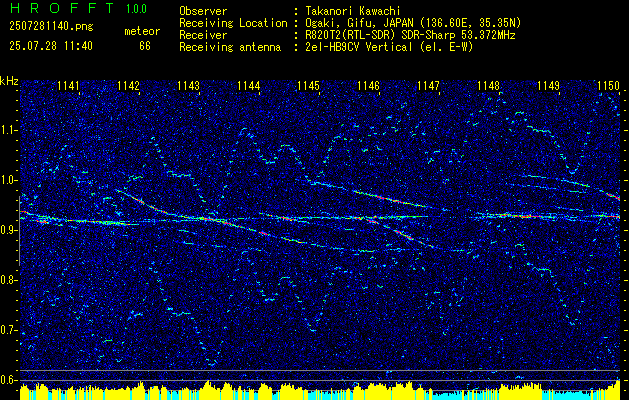Click the date stamp 25.07.28 11:40
Viewport: 629px width, 400px height.
click(51, 46)
